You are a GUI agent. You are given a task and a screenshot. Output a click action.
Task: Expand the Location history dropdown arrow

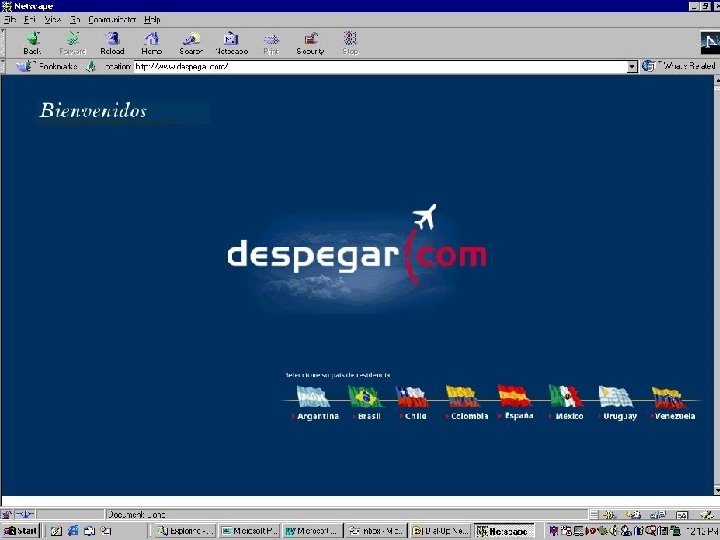[x=632, y=67]
